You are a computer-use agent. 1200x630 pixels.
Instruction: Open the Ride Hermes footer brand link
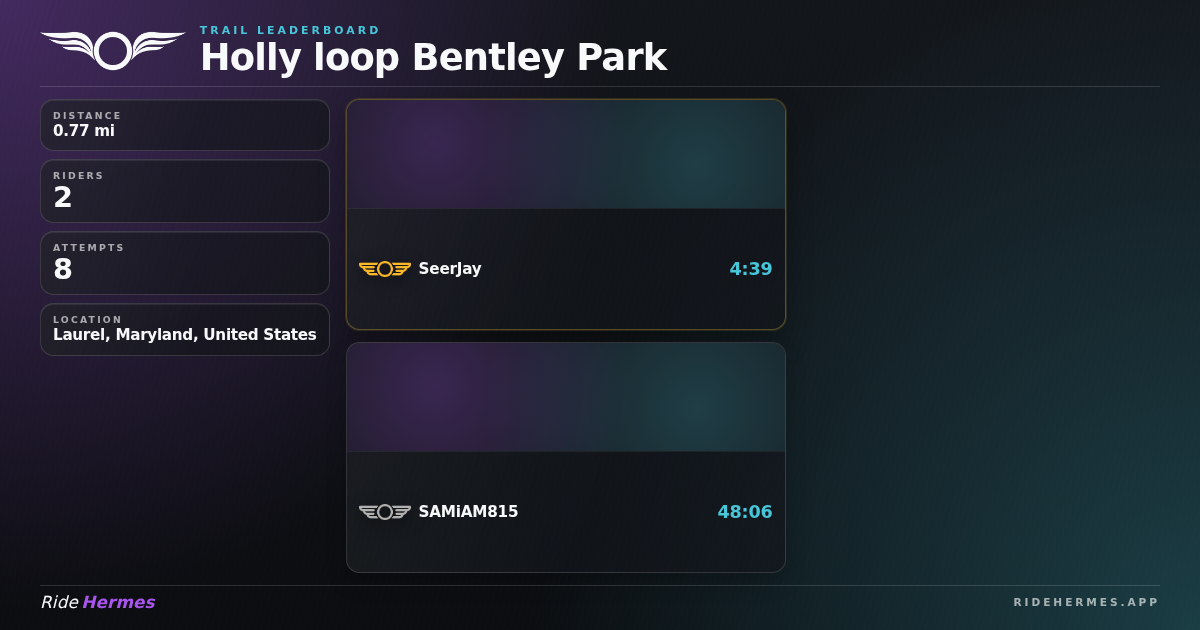pyautogui.click(x=98, y=602)
